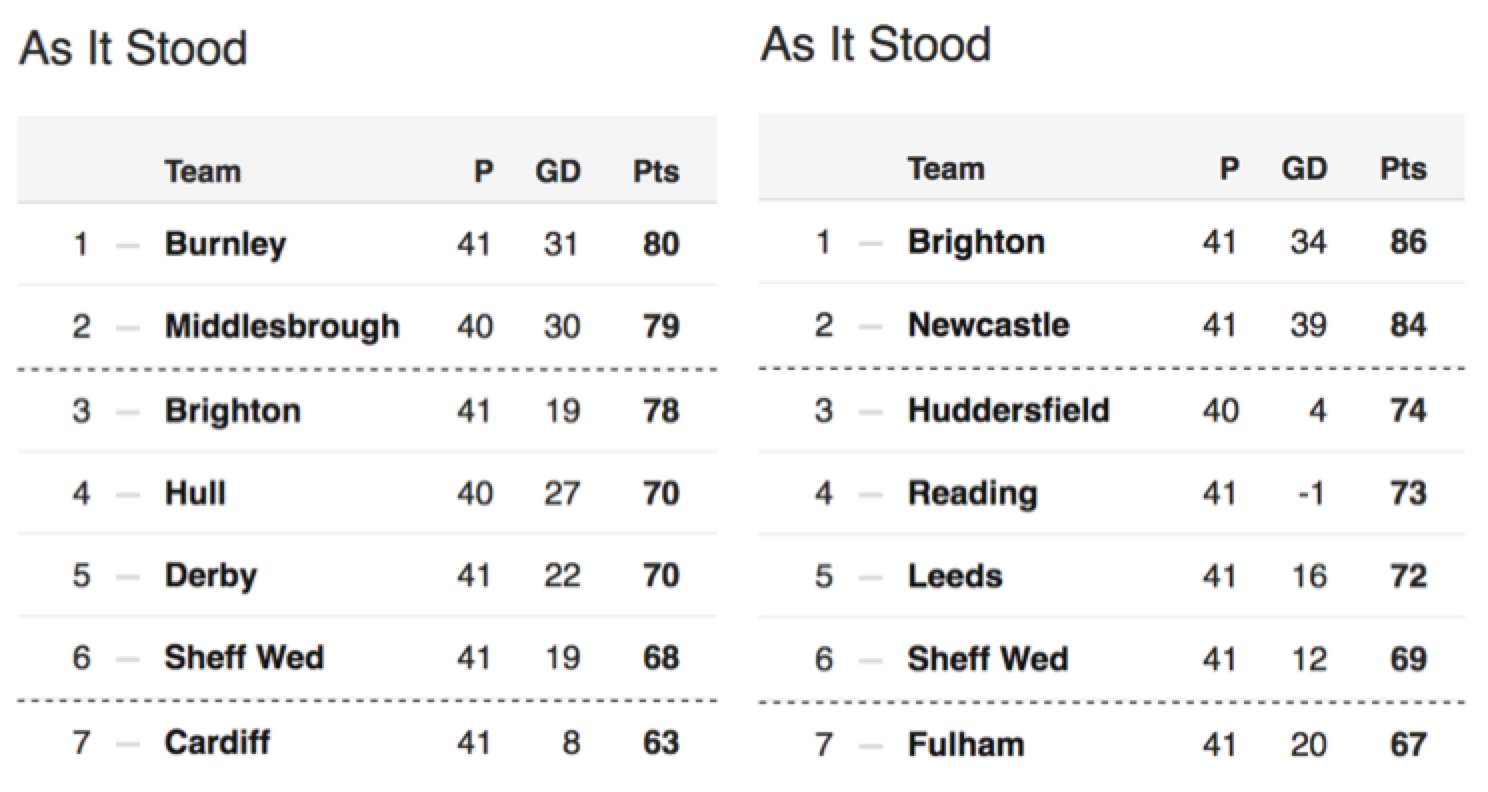The image size is (1488, 792).
Task: Select Derby in fifth place
Action: (210, 576)
